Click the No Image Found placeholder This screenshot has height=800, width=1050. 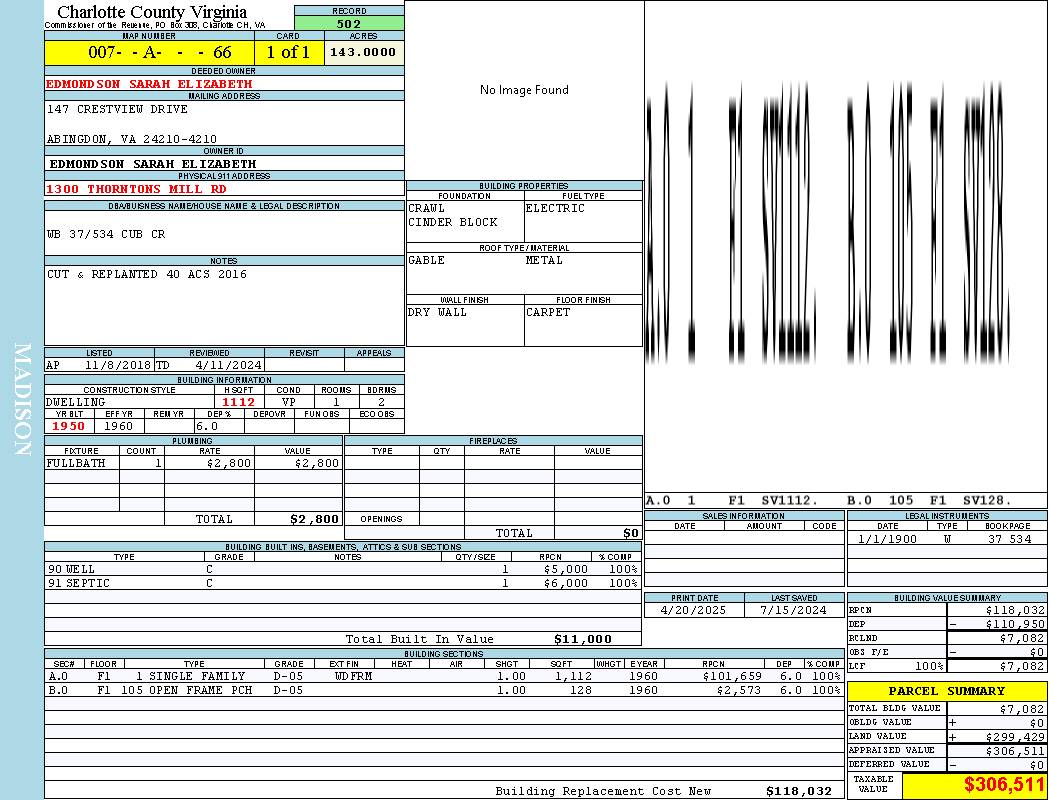(x=524, y=90)
